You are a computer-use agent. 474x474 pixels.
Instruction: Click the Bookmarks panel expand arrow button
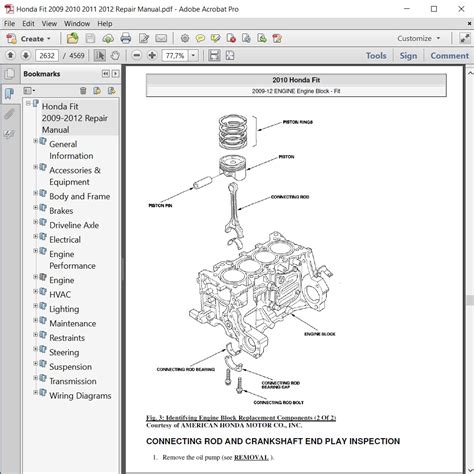115,74
